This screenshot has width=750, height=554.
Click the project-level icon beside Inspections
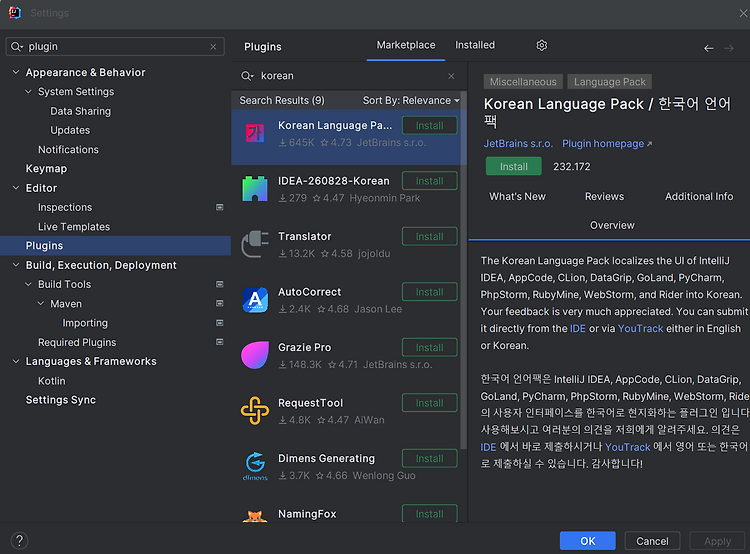click(220, 207)
